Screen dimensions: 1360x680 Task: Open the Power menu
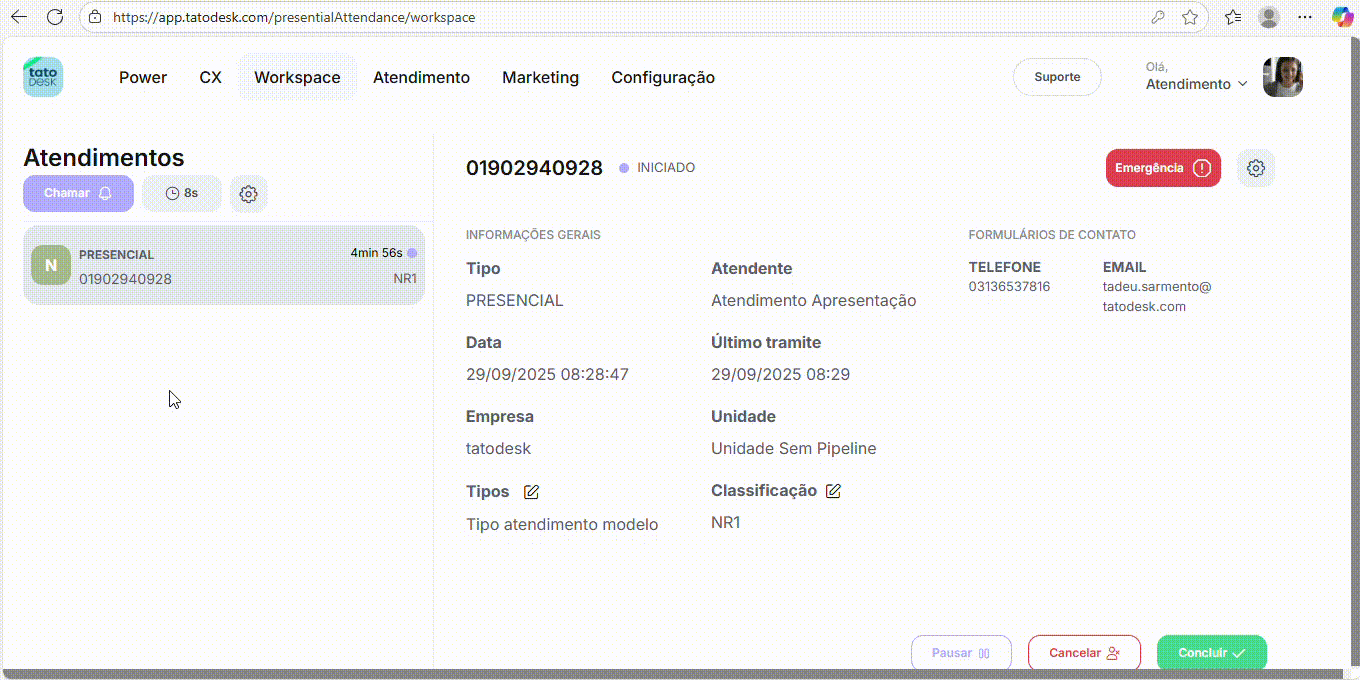click(x=143, y=77)
